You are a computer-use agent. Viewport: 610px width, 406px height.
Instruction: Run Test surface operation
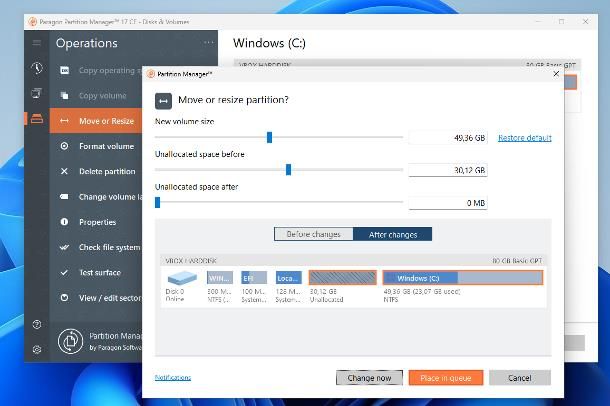coord(95,273)
